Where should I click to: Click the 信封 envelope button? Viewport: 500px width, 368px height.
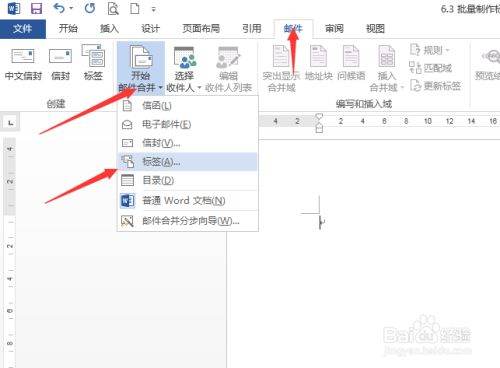pyautogui.click(x=60, y=64)
